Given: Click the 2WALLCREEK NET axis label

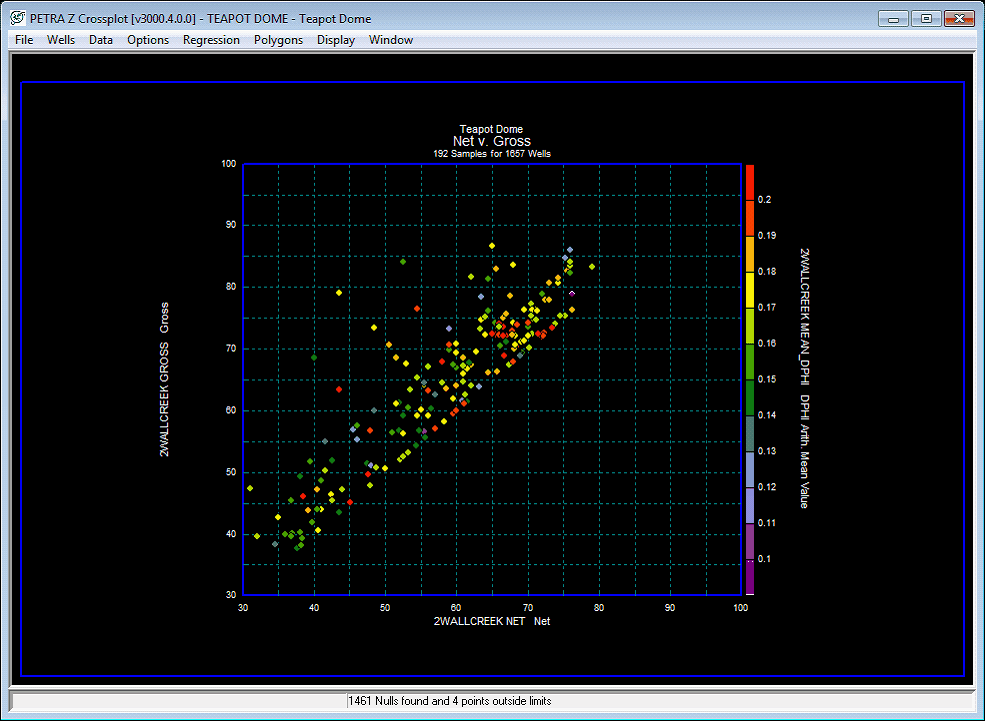Looking at the screenshot, I should [x=492, y=621].
